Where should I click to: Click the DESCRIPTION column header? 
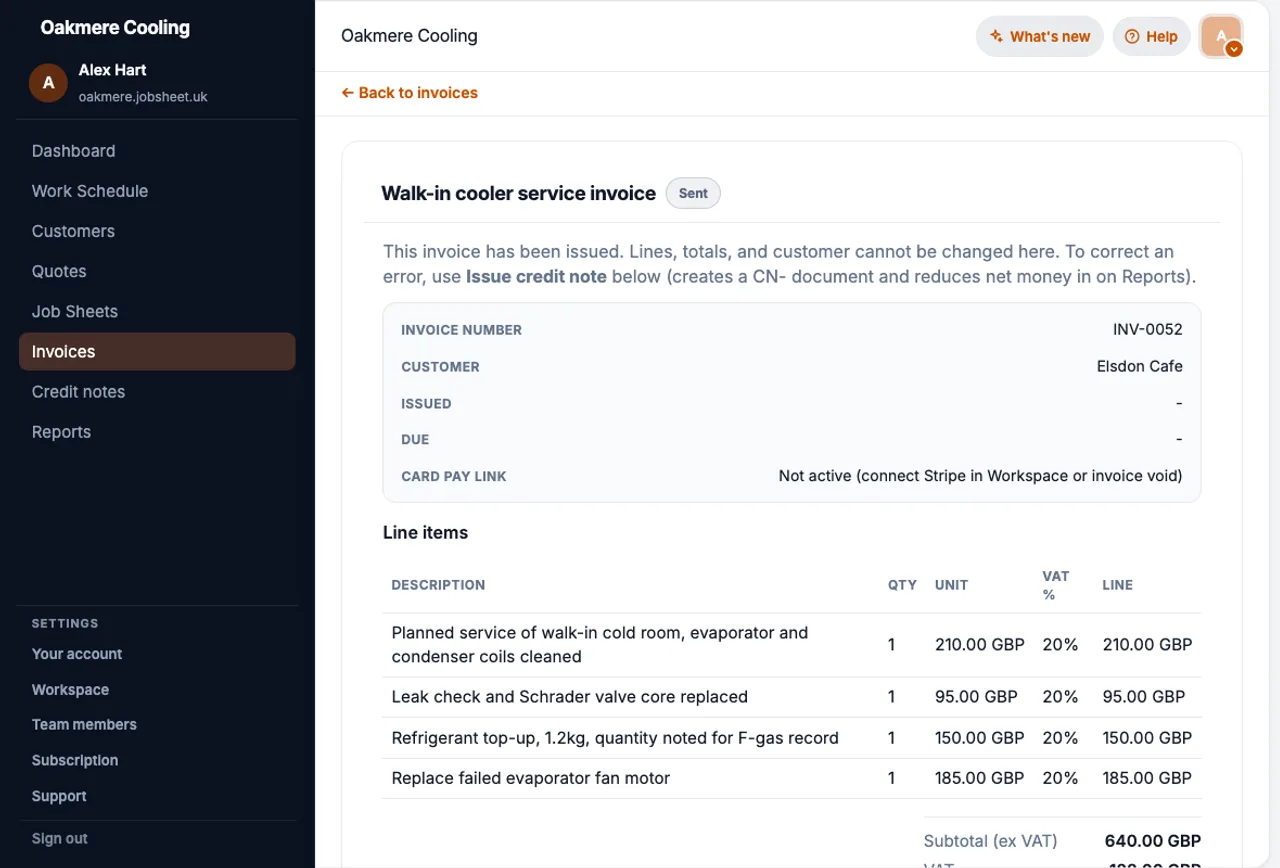[438, 585]
